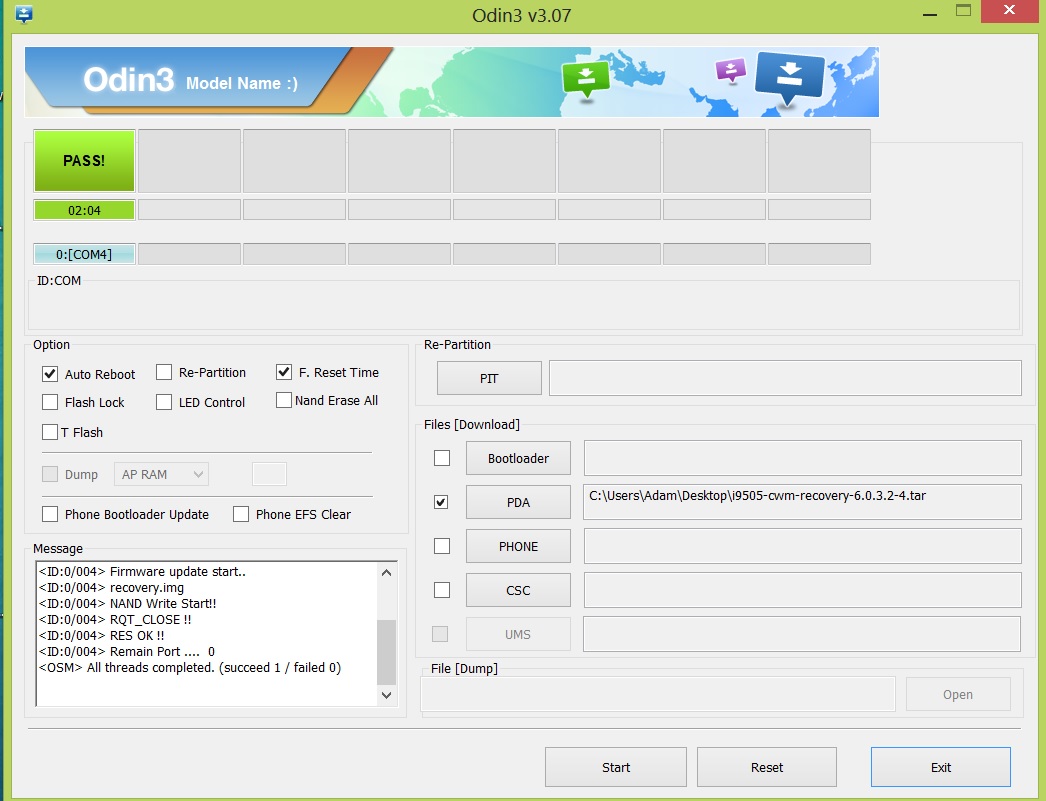Click the green download bubble icon in banner
The width and height of the screenshot is (1046, 801).
[x=586, y=79]
